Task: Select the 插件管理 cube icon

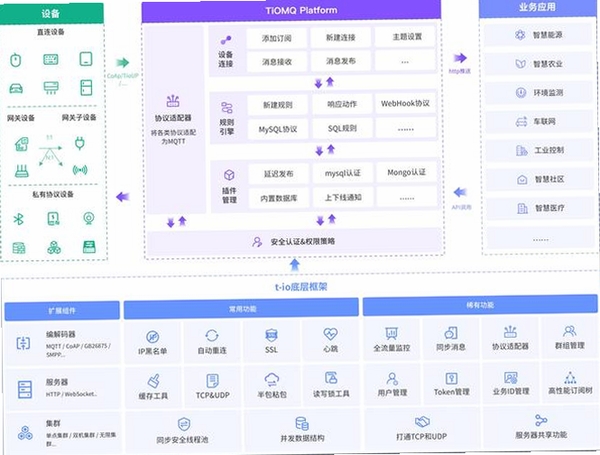Action: point(229,175)
